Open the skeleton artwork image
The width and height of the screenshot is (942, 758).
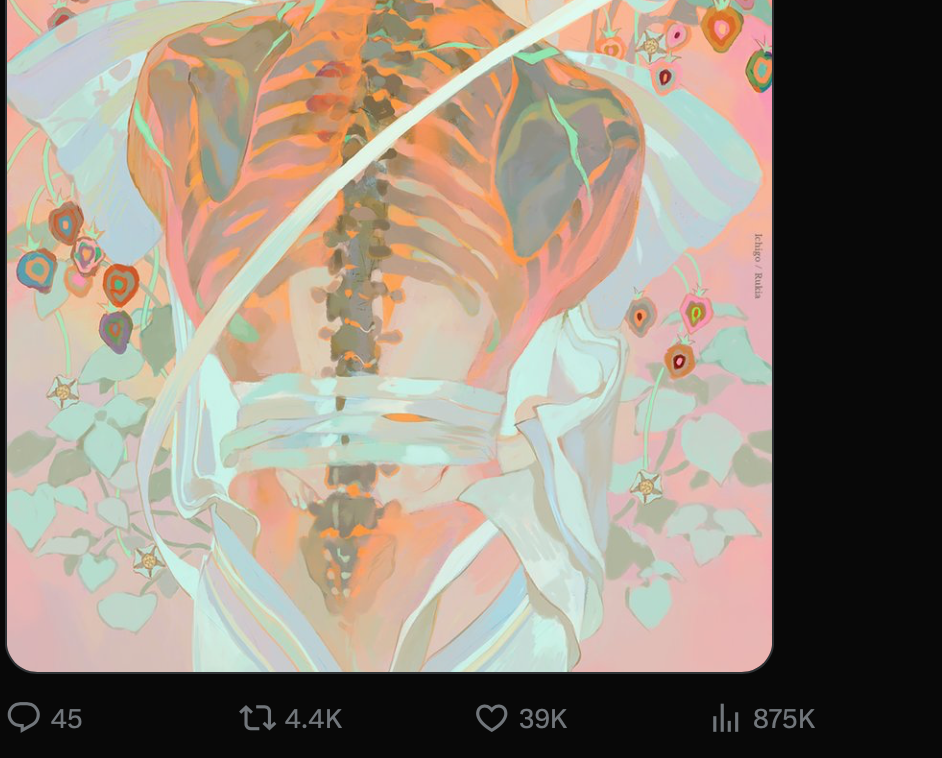[x=389, y=335]
